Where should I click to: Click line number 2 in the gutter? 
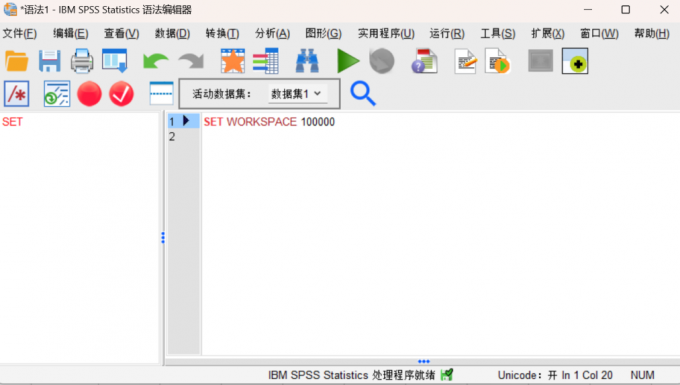point(172,137)
